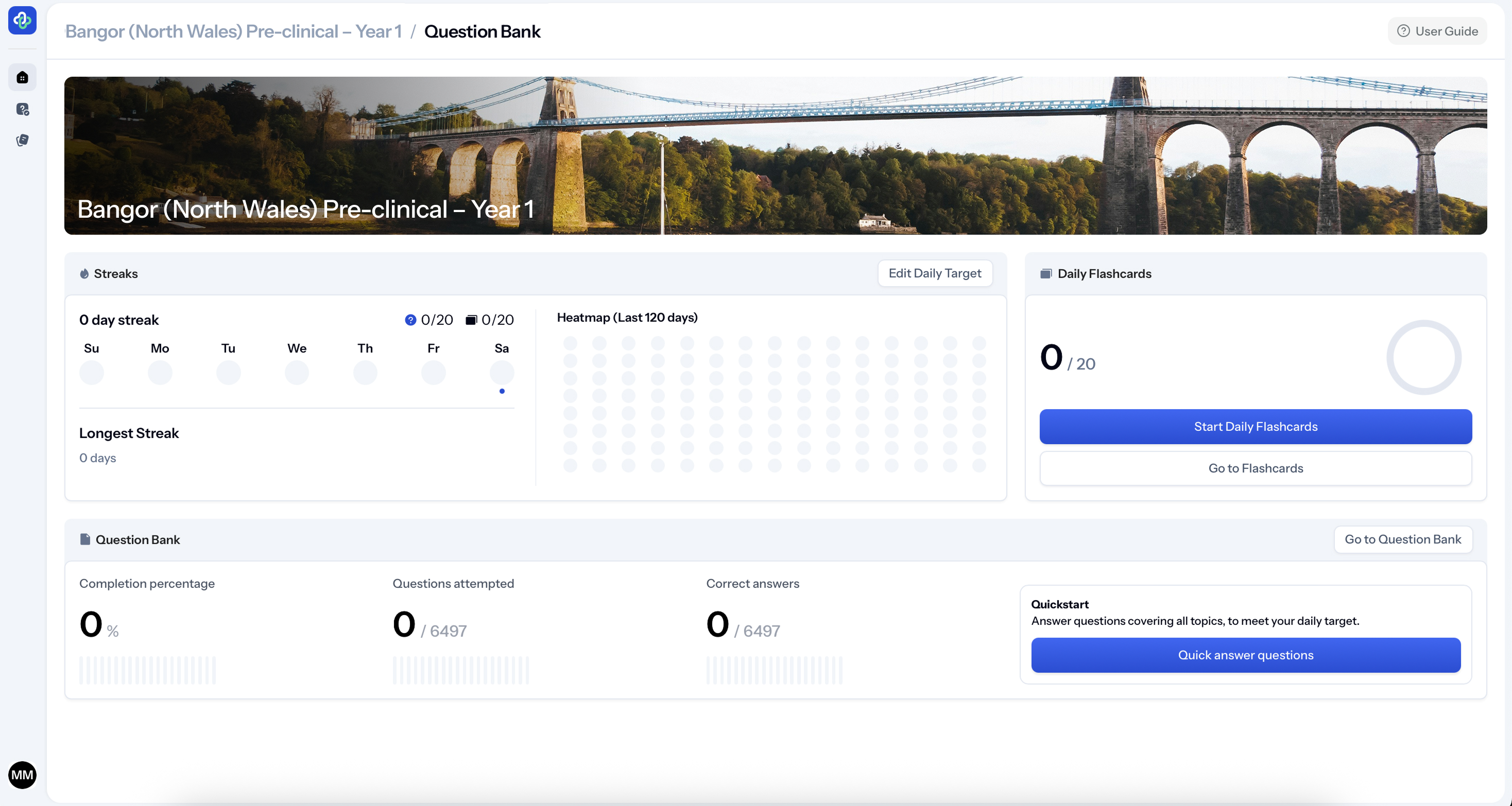Screen dimensions: 1512x806
Task: Click the flashcard target icon near 0/20
Action: (471, 320)
